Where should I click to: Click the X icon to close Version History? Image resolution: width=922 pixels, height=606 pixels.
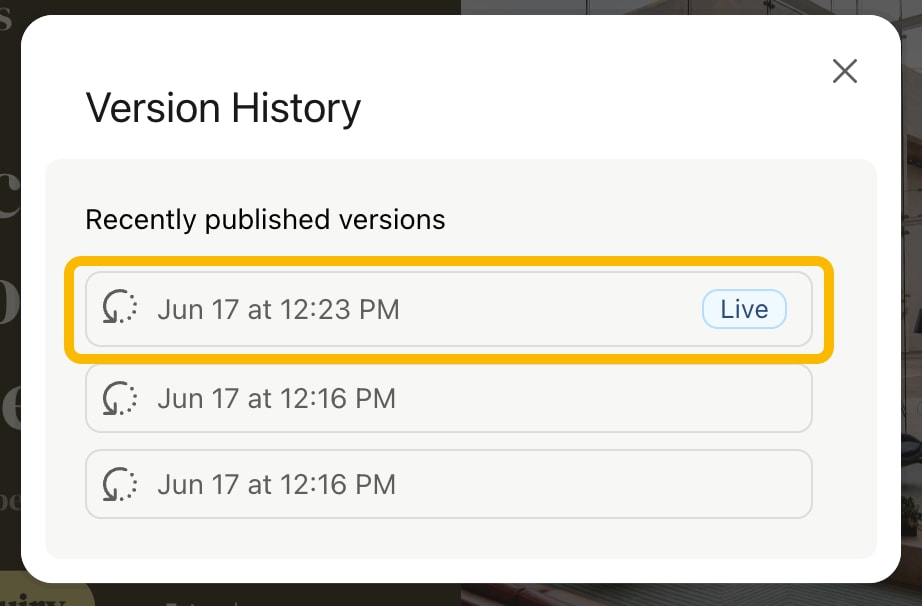(x=844, y=71)
